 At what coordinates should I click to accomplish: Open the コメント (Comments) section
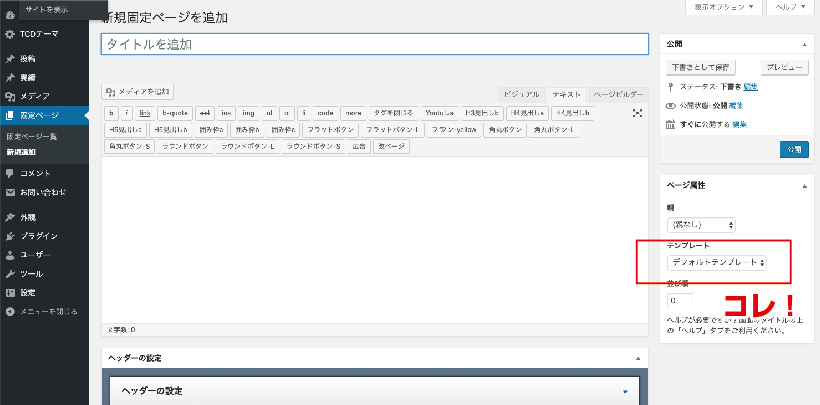click(34, 172)
